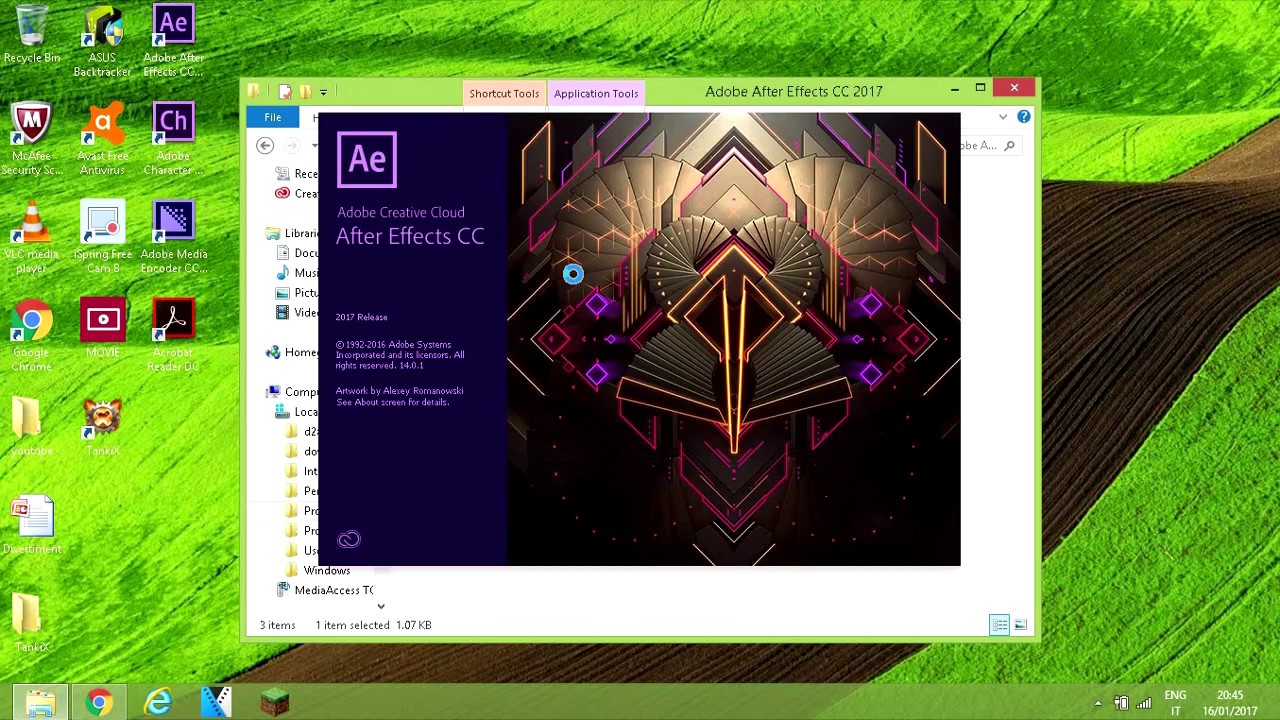Show hidden system tray icons arrow
The image size is (1280, 720).
tap(1097, 703)
